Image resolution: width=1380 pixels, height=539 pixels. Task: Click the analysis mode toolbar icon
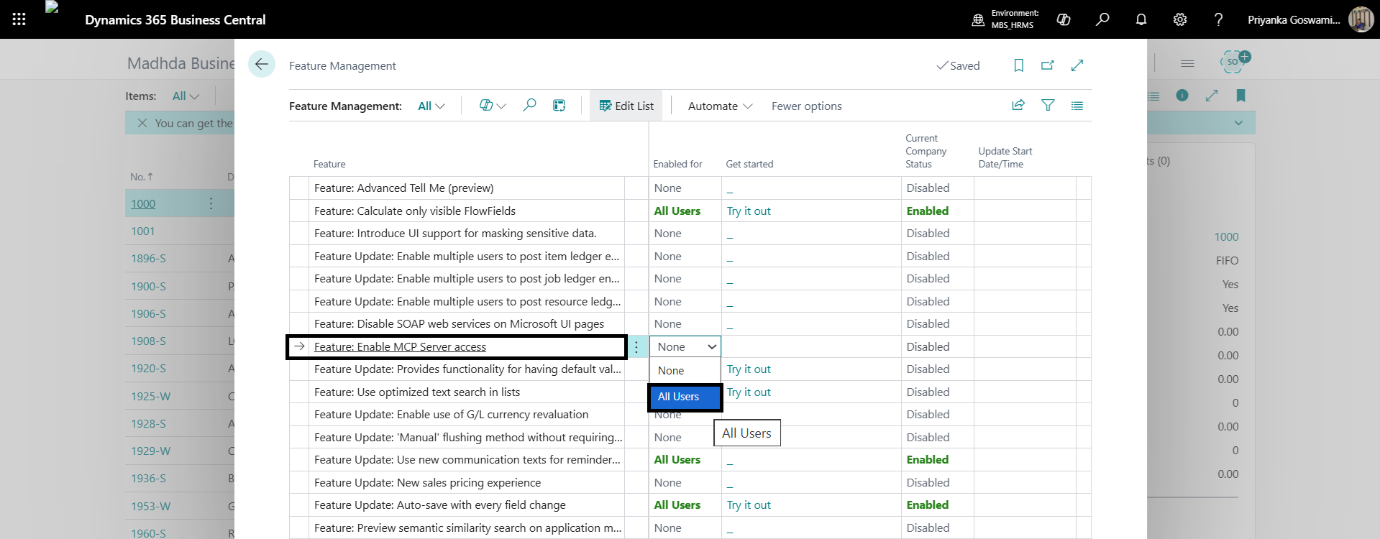click(559, 105)
